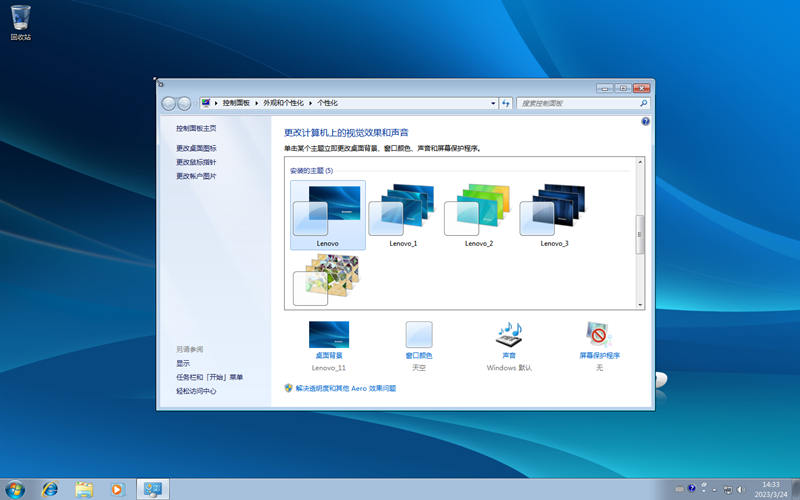Open 轻松访问中心 link
The image size is (800, 500).
196,391
